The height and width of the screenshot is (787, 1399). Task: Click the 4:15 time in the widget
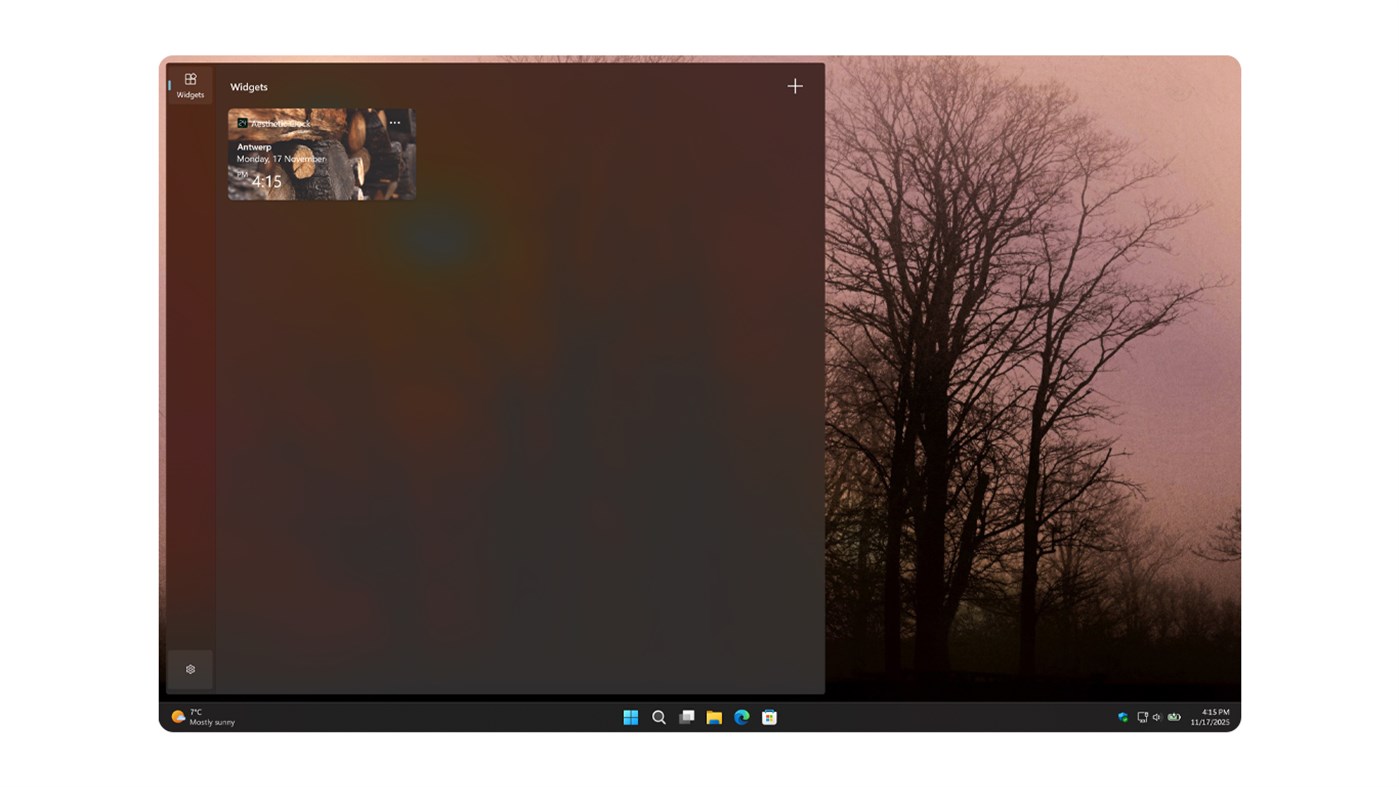267,182
